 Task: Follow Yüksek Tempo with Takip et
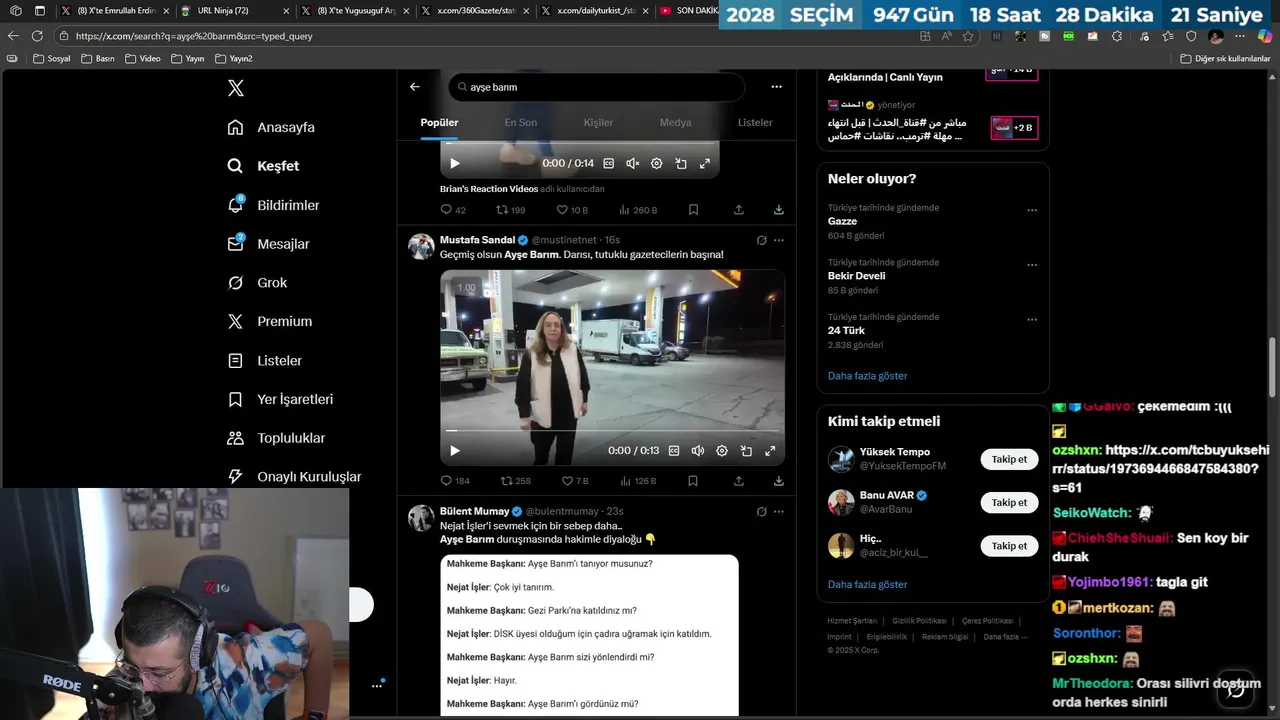click(x=1009, y=459)
